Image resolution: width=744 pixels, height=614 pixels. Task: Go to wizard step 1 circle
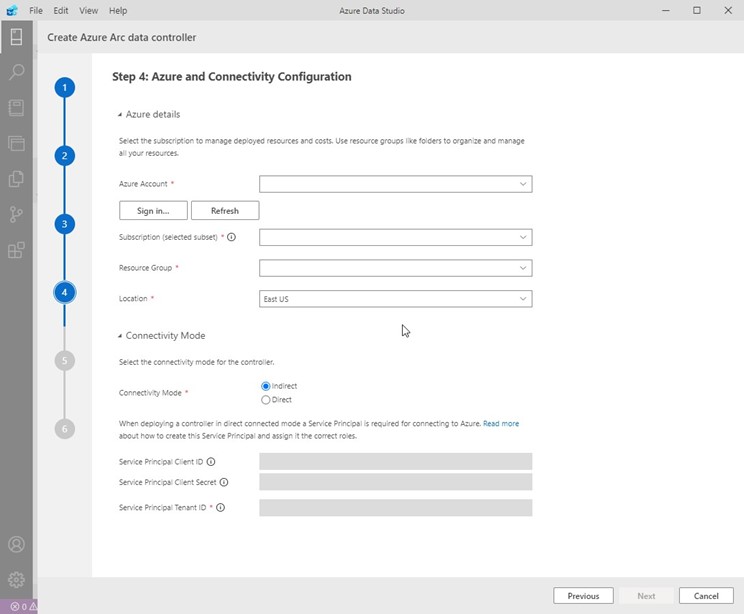coord(65,88)
